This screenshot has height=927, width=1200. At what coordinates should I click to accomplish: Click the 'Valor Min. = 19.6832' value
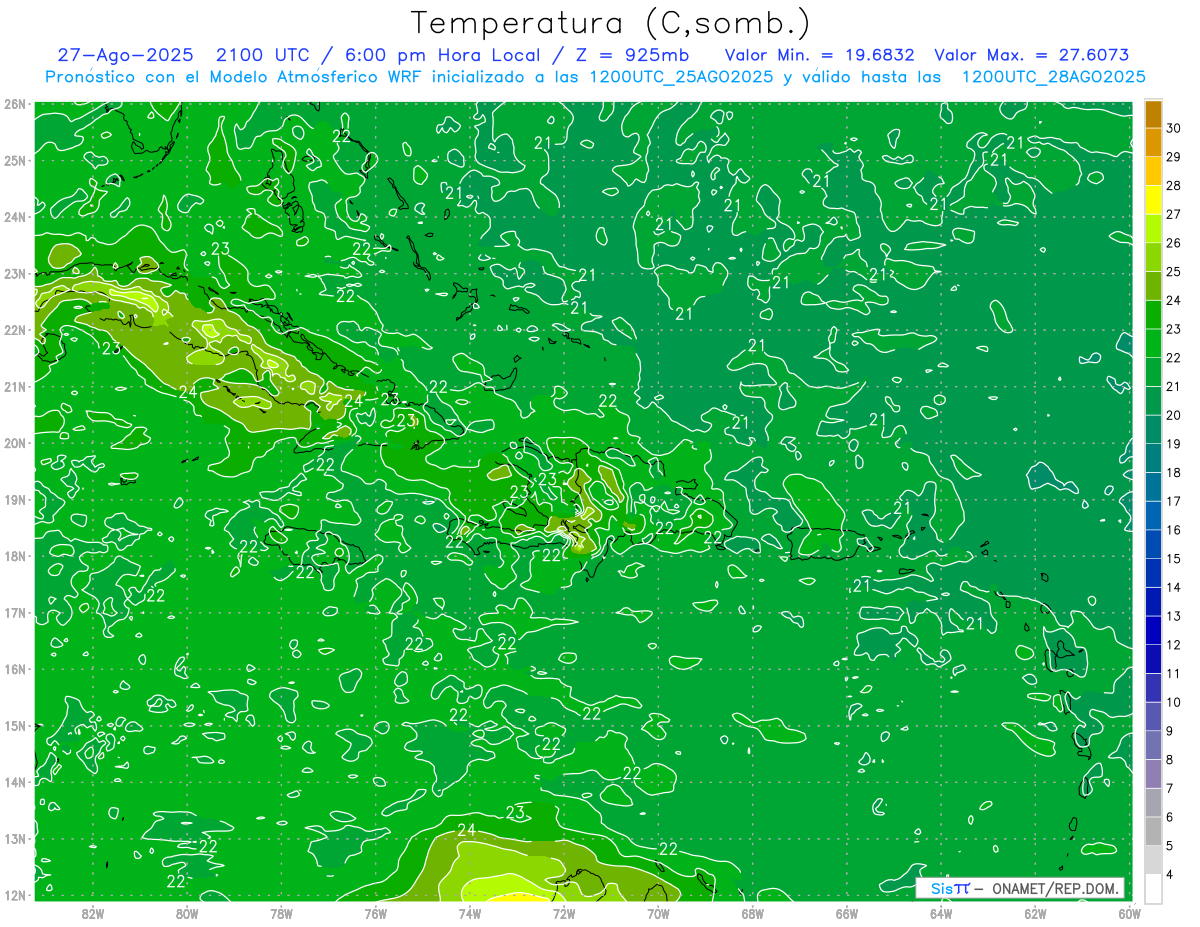pyautogui.click(x=820, y=55)
